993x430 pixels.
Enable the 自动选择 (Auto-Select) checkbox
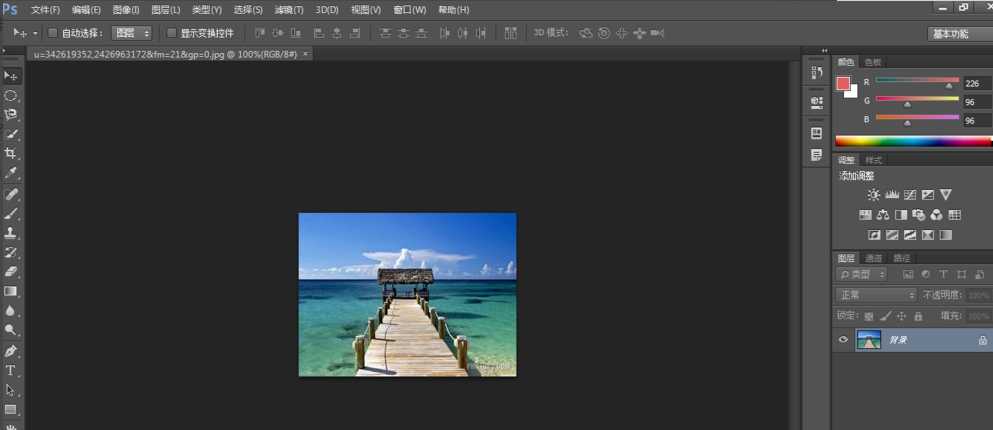tap(53, 33)
